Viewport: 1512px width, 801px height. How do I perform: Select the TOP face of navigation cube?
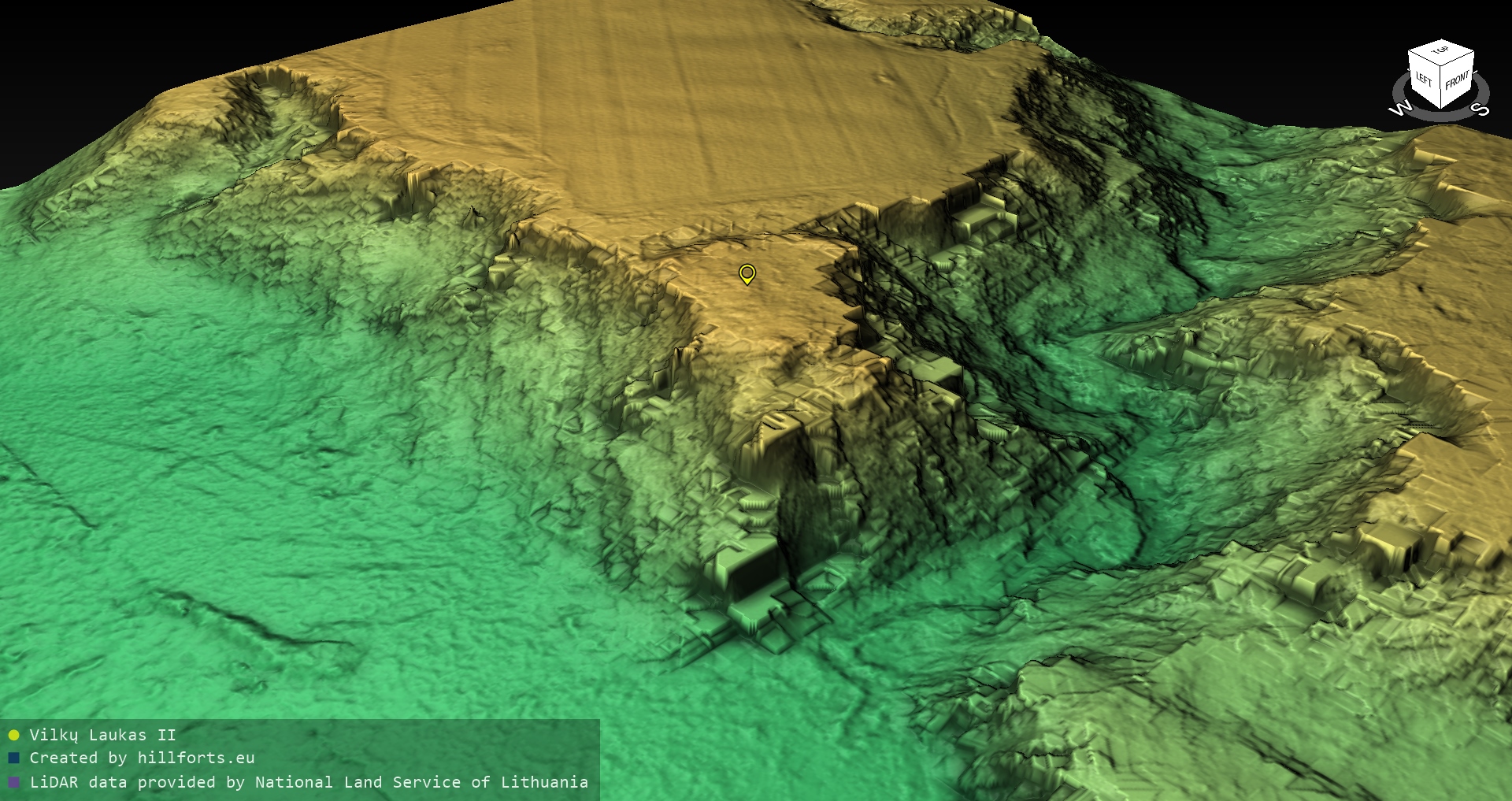[x=1440, y=51]
